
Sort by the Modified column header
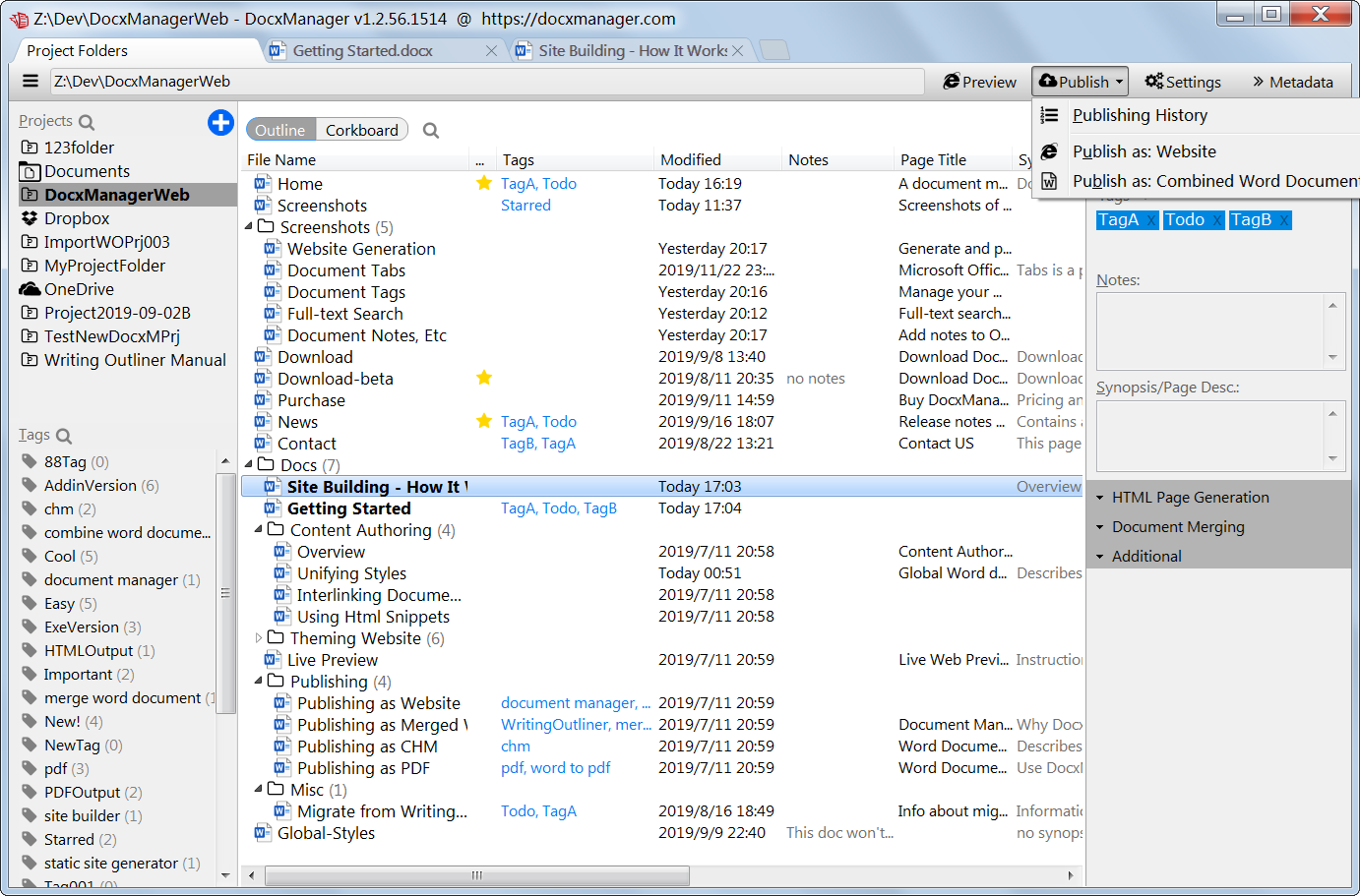(716, 159)
